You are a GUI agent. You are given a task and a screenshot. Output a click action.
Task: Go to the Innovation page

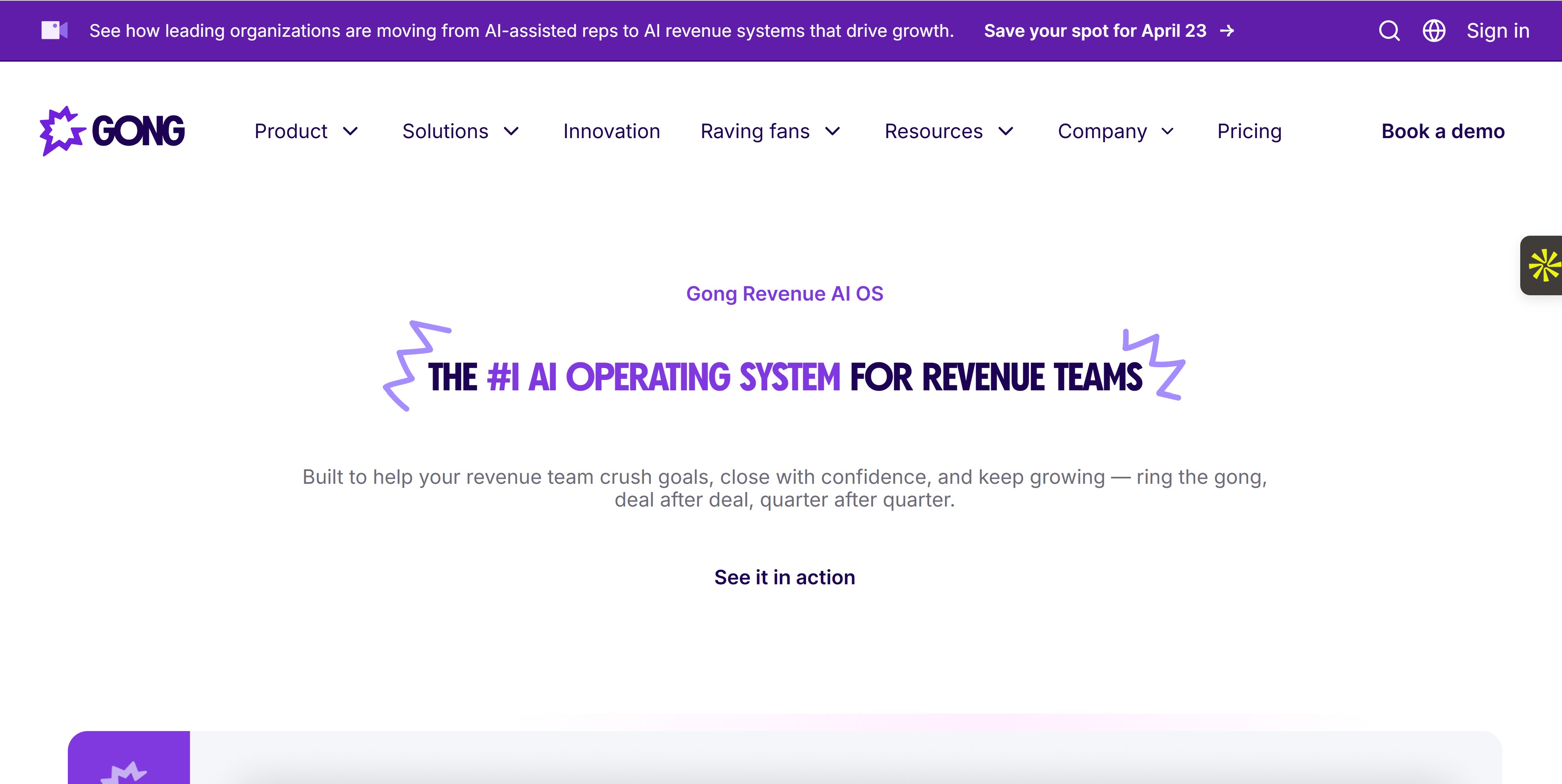(x=611, y=131)
